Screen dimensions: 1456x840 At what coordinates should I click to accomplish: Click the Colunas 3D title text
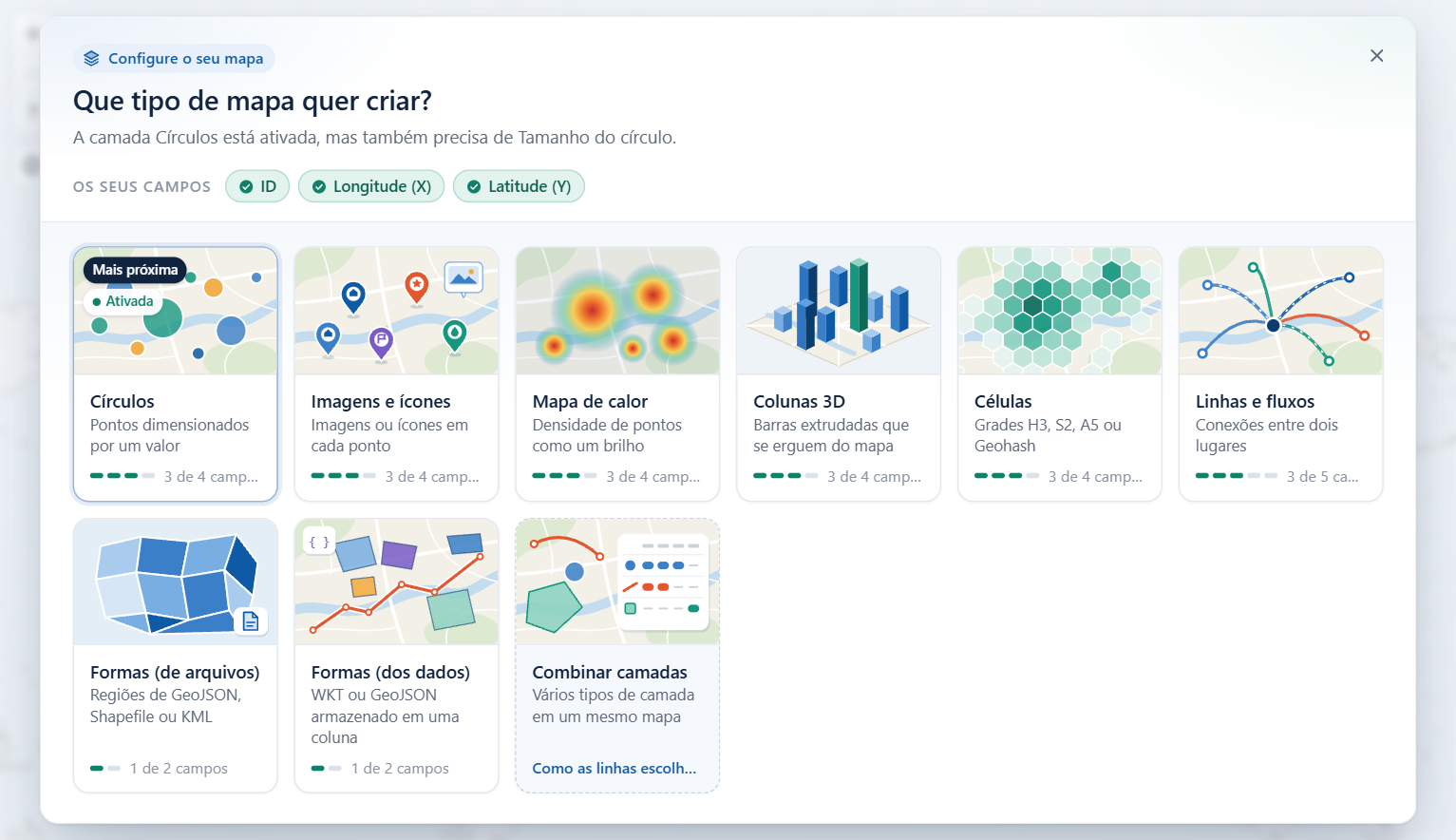(799, 402)
